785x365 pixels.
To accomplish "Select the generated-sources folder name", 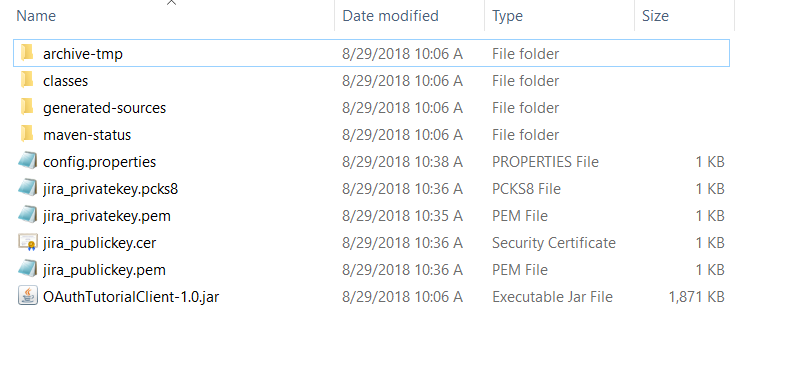I will click(x=105, y=108).
